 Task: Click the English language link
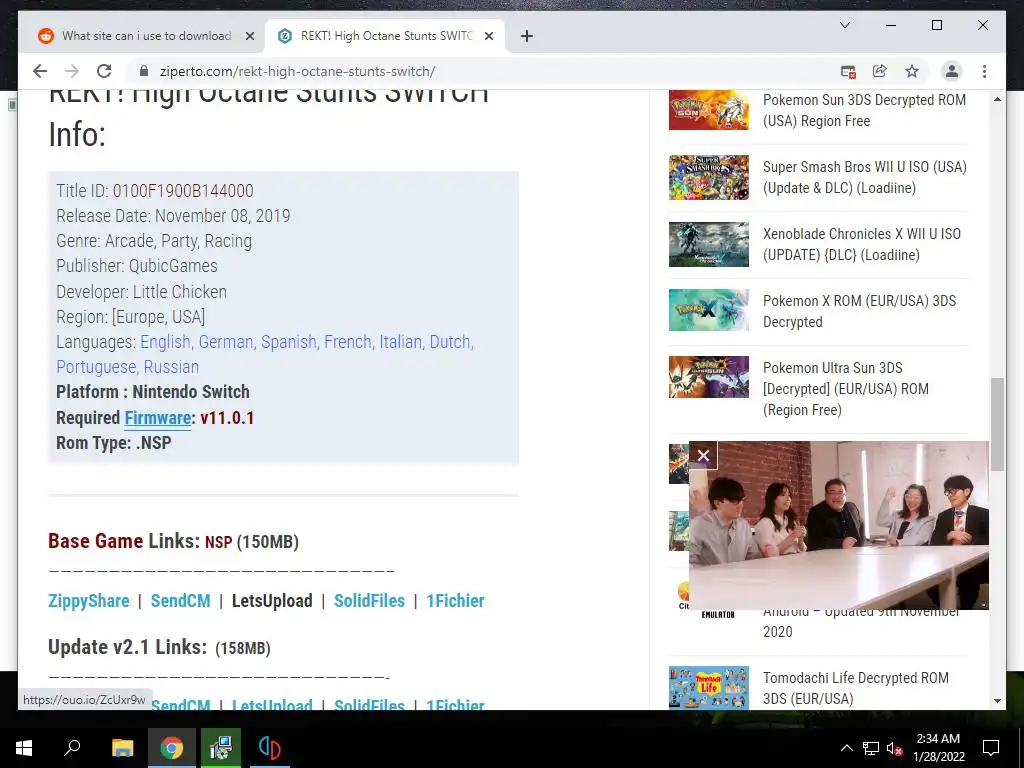coord(165,342)
